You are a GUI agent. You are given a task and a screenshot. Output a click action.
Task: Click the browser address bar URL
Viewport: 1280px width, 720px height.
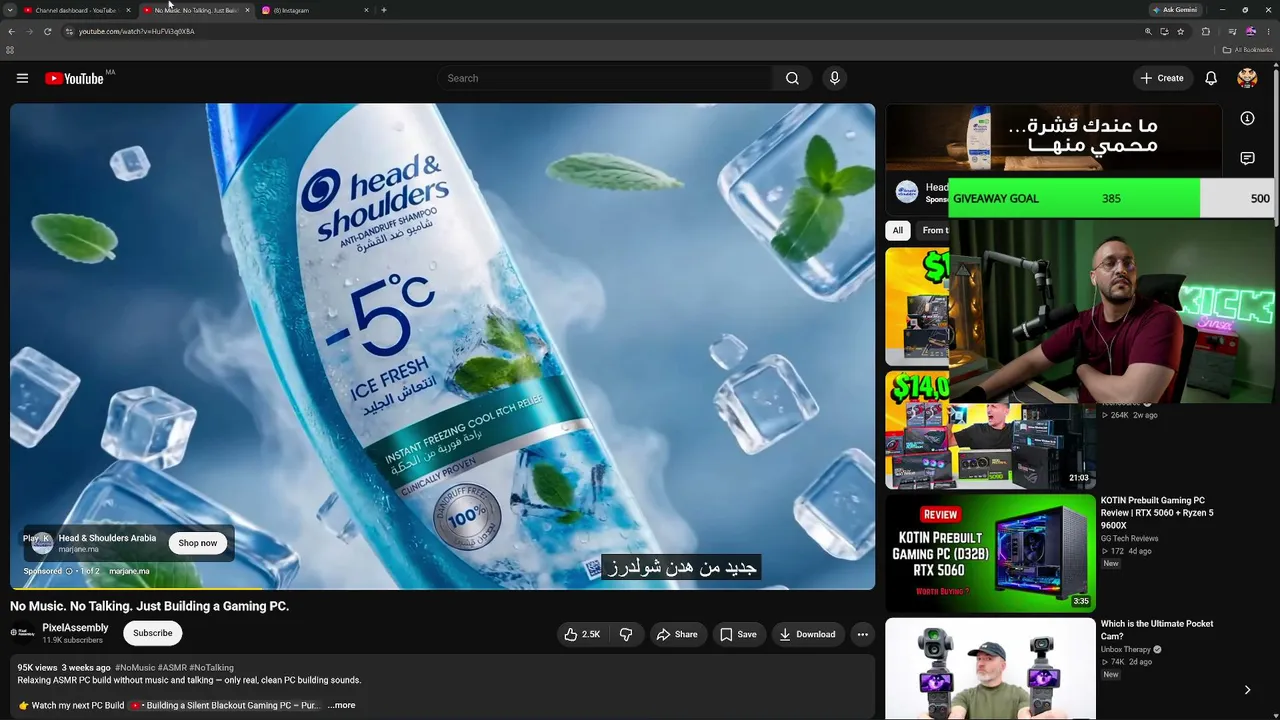click(x=136, y=31)
